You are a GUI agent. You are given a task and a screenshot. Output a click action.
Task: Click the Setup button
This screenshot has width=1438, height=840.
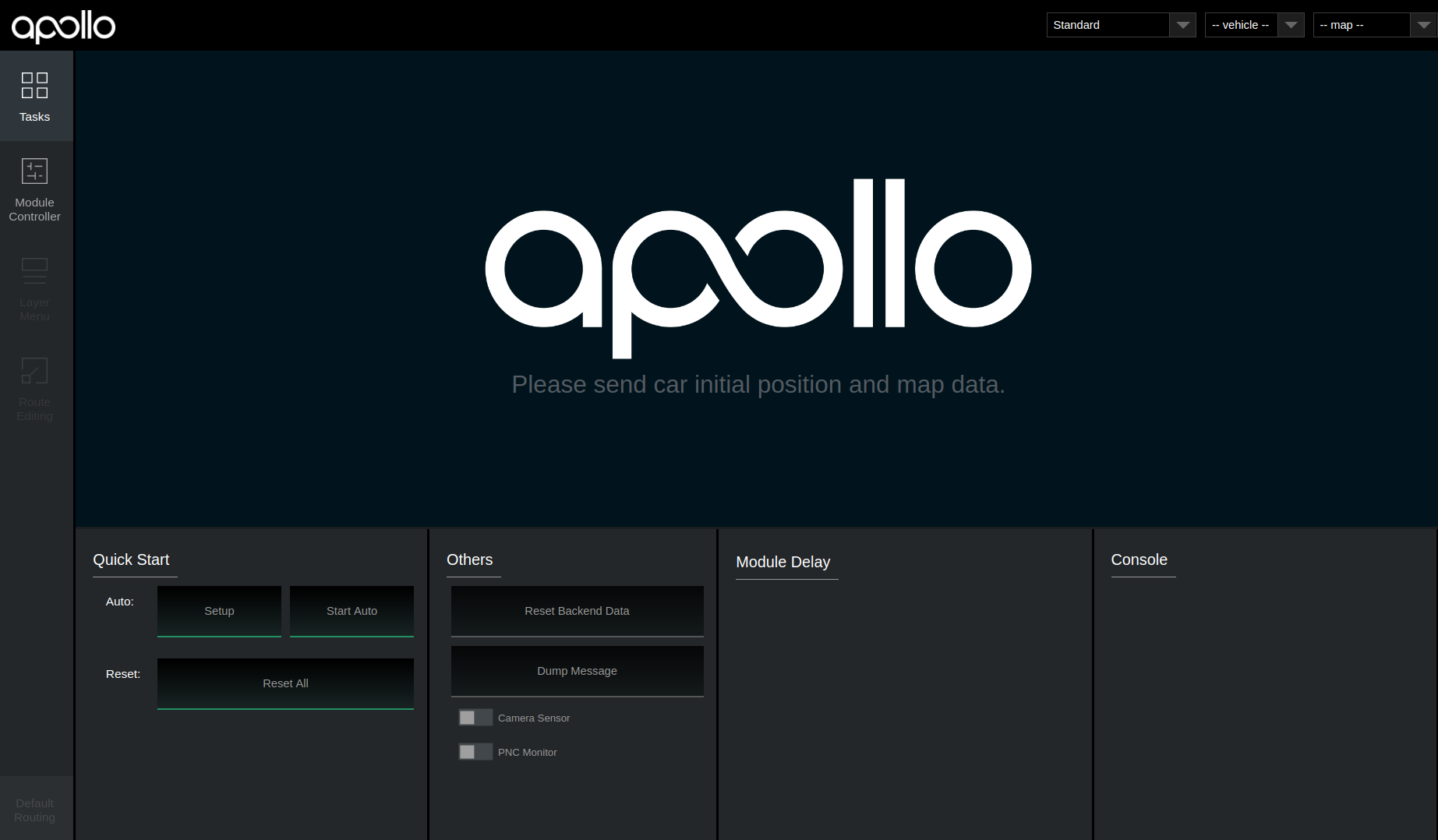tap(219, 611)
